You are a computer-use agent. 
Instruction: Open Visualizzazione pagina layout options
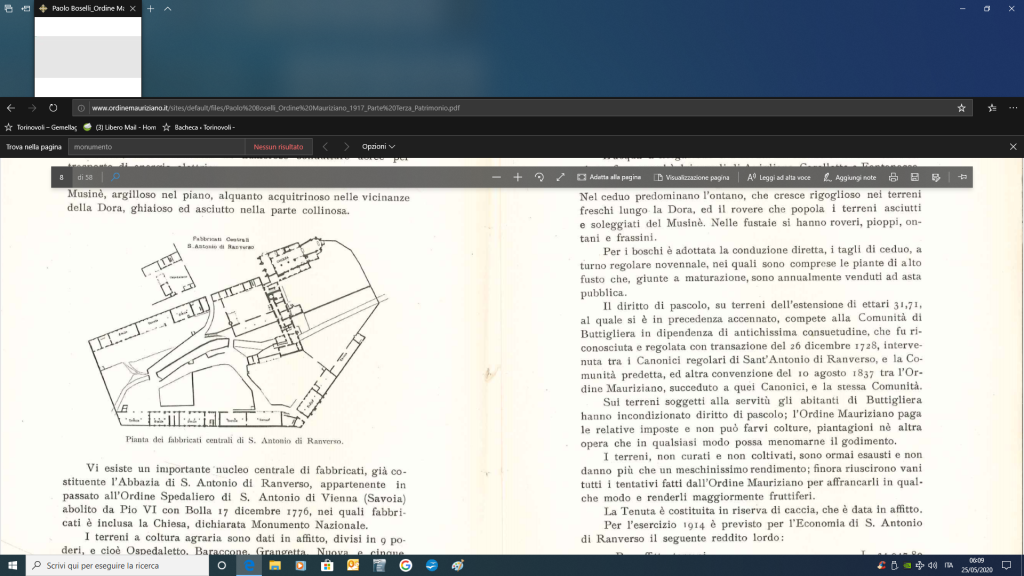click(x=692, y=177)
